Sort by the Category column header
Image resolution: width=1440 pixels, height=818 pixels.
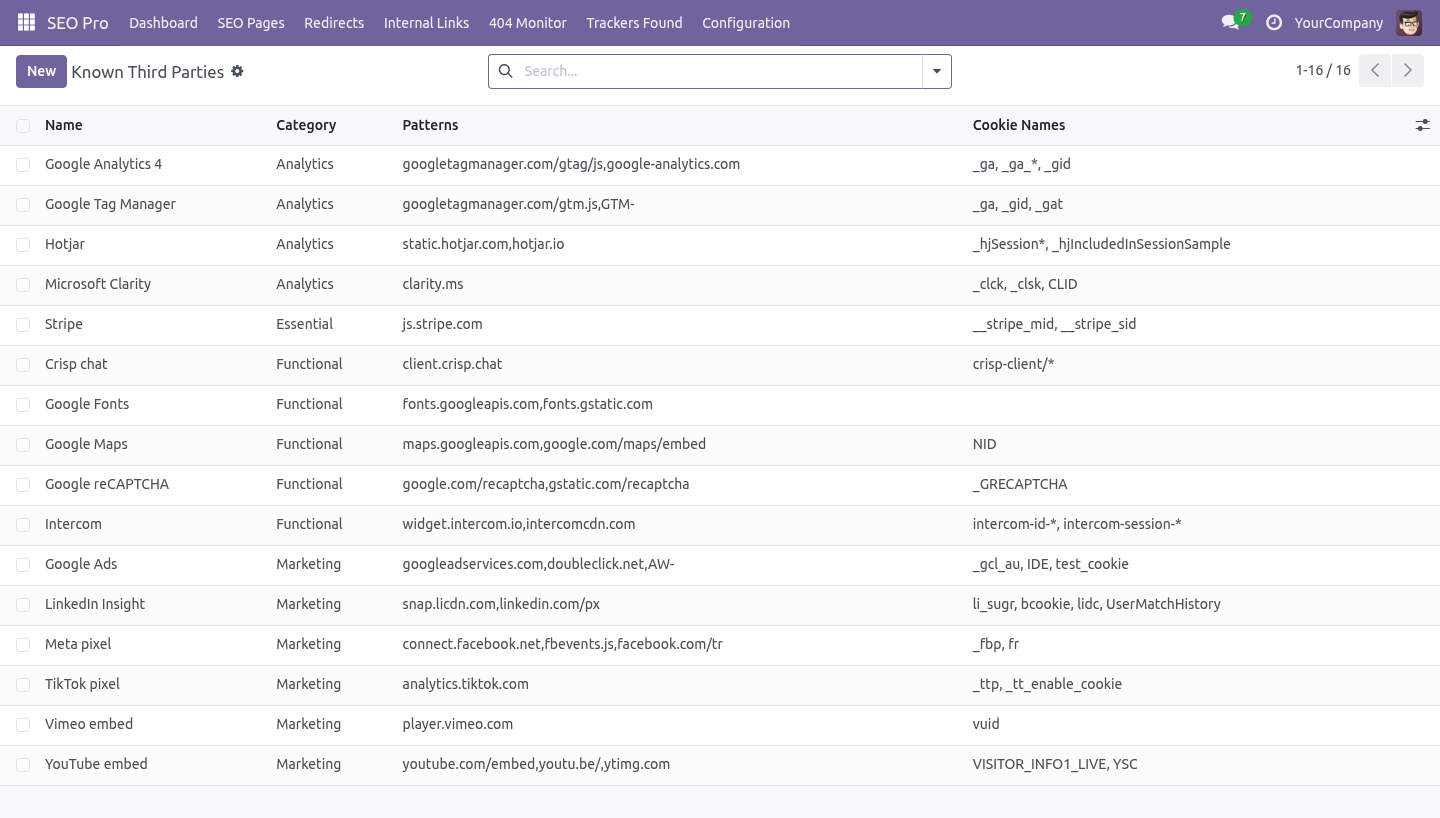pos(306,125)
